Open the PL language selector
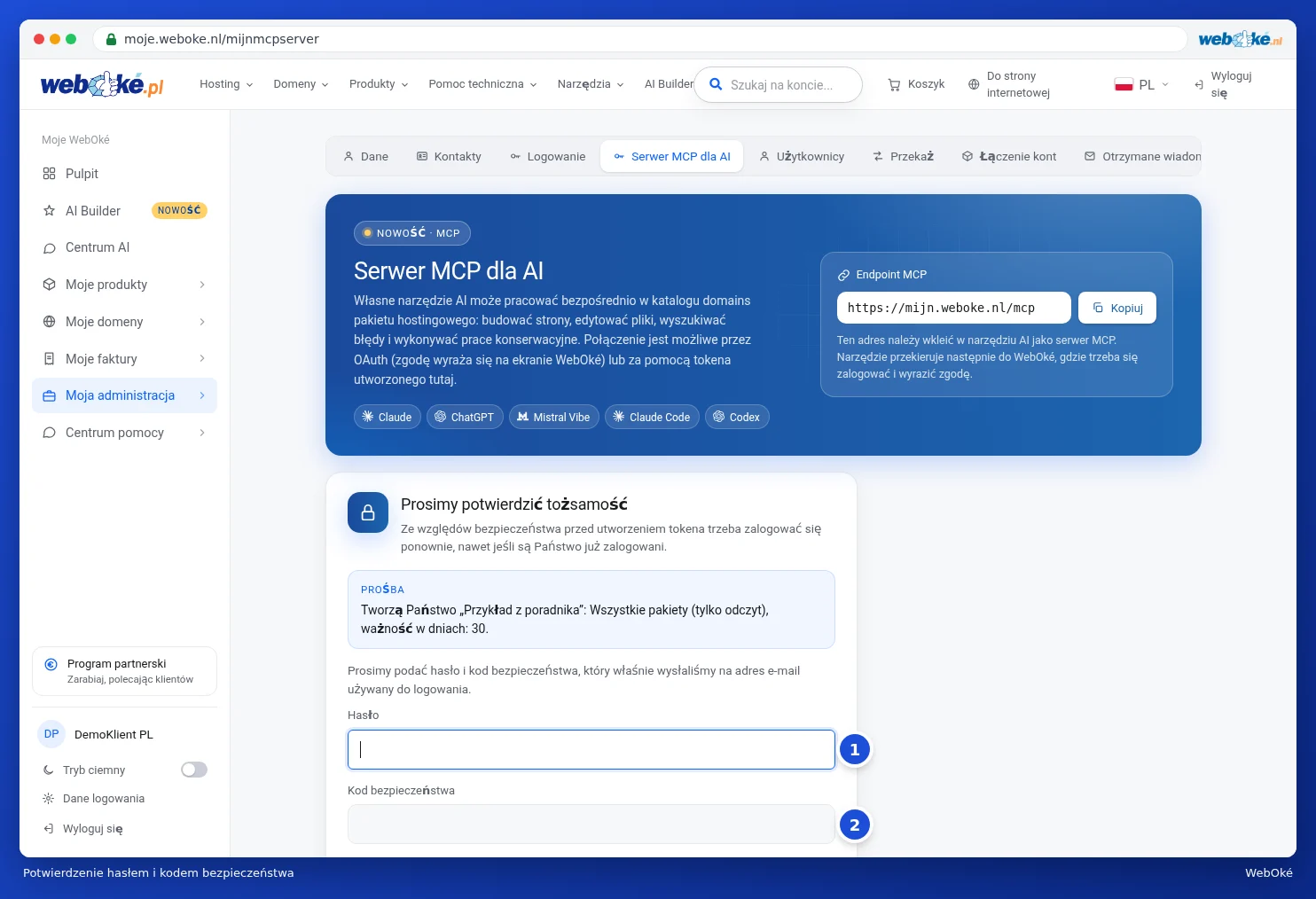This screenshot has height=899, width=1316. point(1142,85)
